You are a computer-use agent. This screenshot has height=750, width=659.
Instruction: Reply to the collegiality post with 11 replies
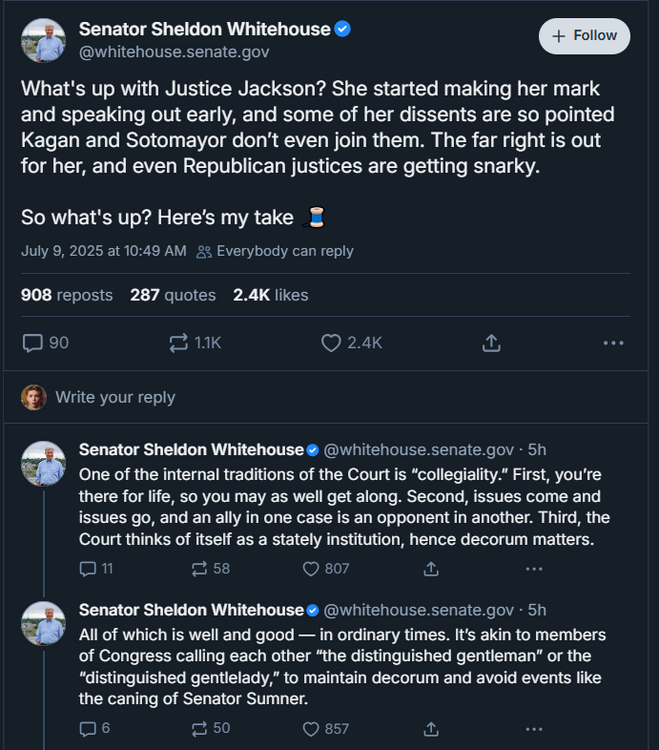(86, 569)
